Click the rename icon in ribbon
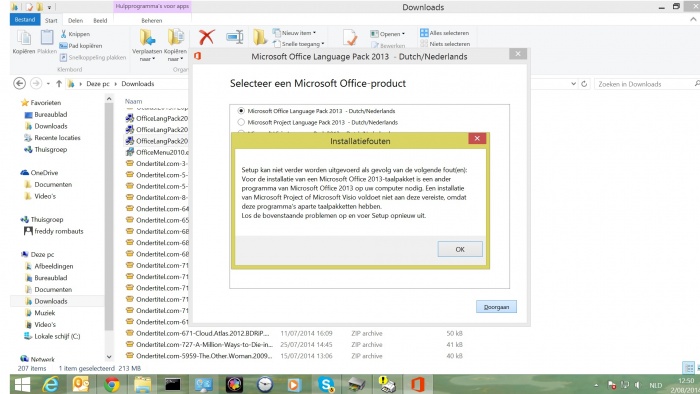The height and width of the screenshot is (394, 700). click(x=234, y=37)
